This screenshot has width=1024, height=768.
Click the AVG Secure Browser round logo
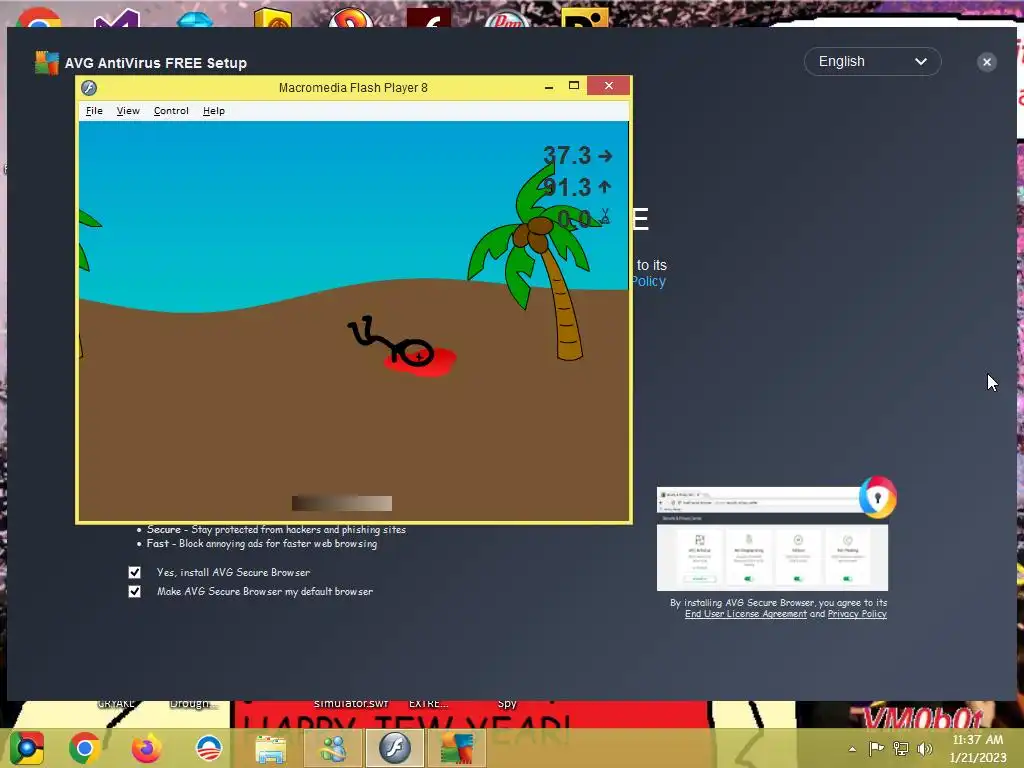(x=878, y=498)
